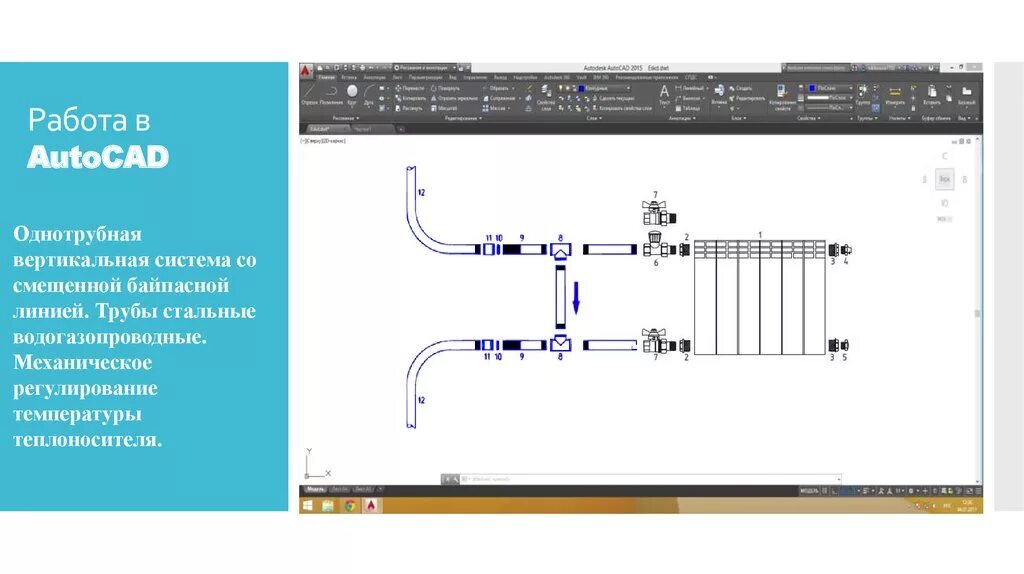This screenshot has height=574, width=1024.
Task: Click the Array (Массив) command
Action: [494, 108]
